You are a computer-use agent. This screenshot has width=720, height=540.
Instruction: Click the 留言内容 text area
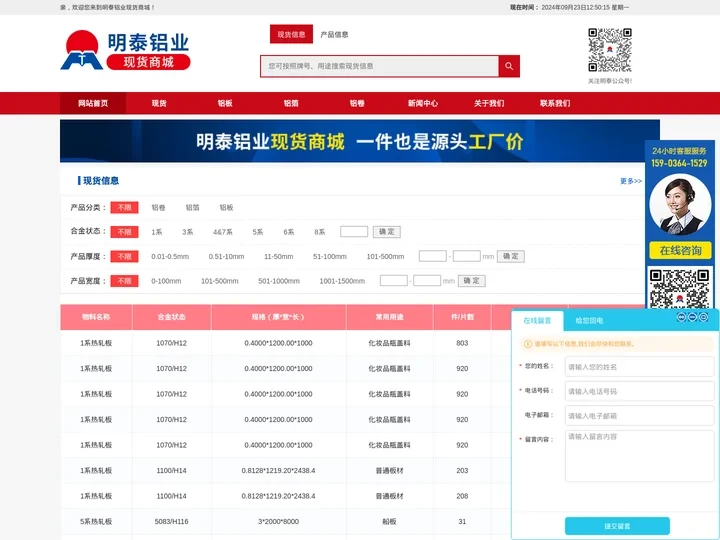click(x=640, y=456)
